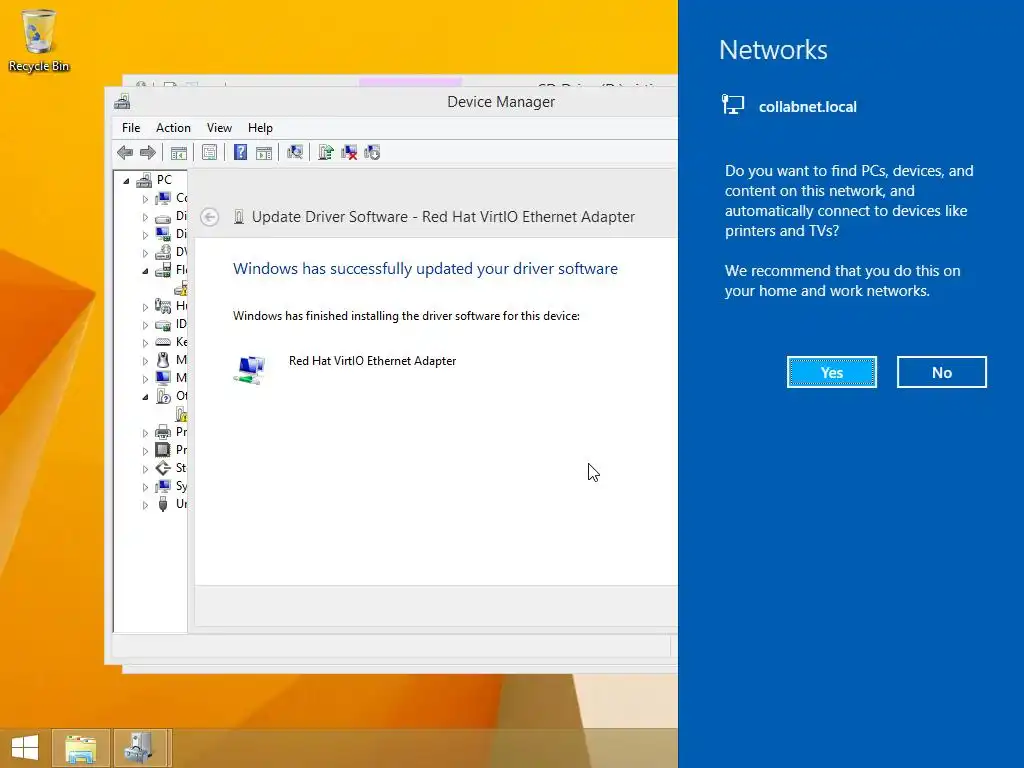1024x768 pixels.
Task: Click the Update Driver Software toolbar icon
Action: pyautogui.click(x=326, y=153)
